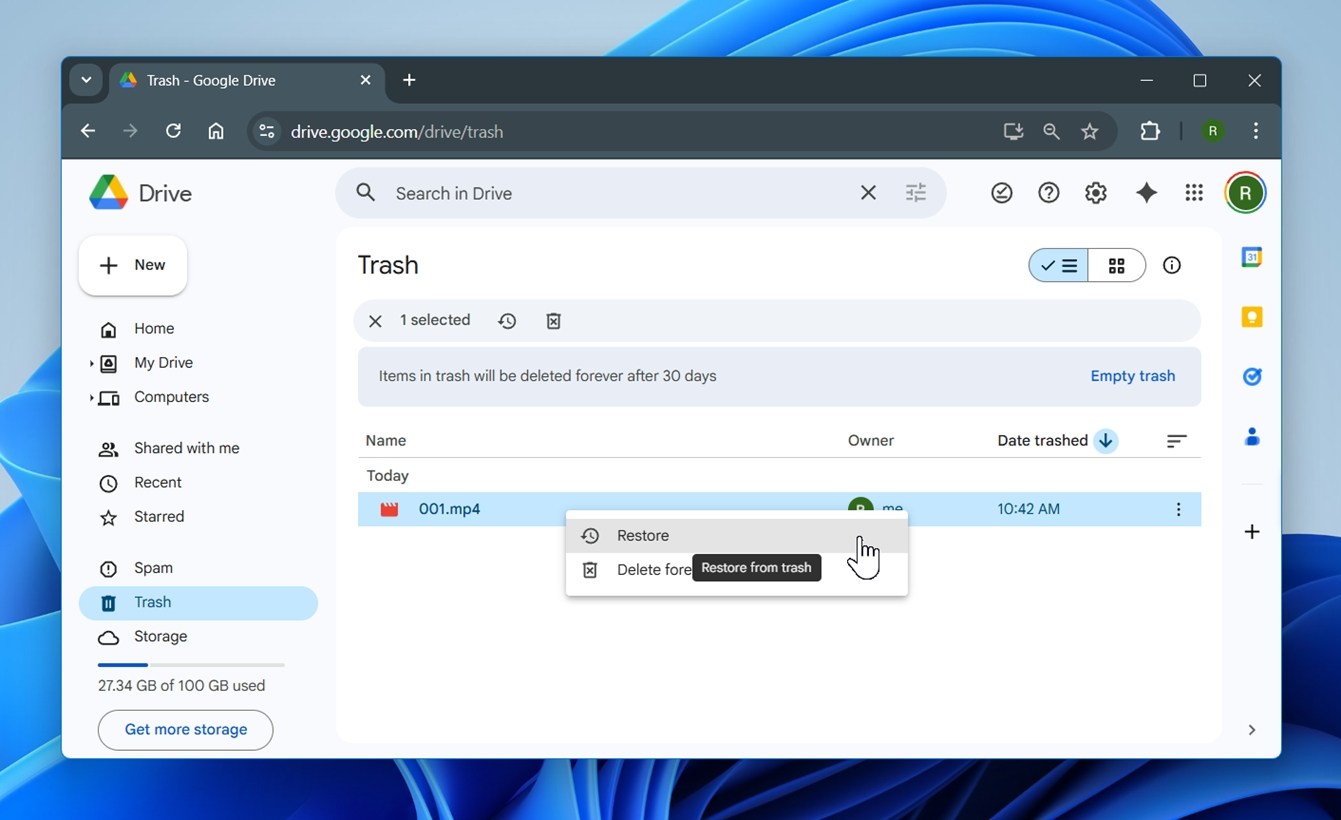The height and width of the screenshot is (820, 1341).
Task: Click the Get more storage button
Action: pos(185,730)
